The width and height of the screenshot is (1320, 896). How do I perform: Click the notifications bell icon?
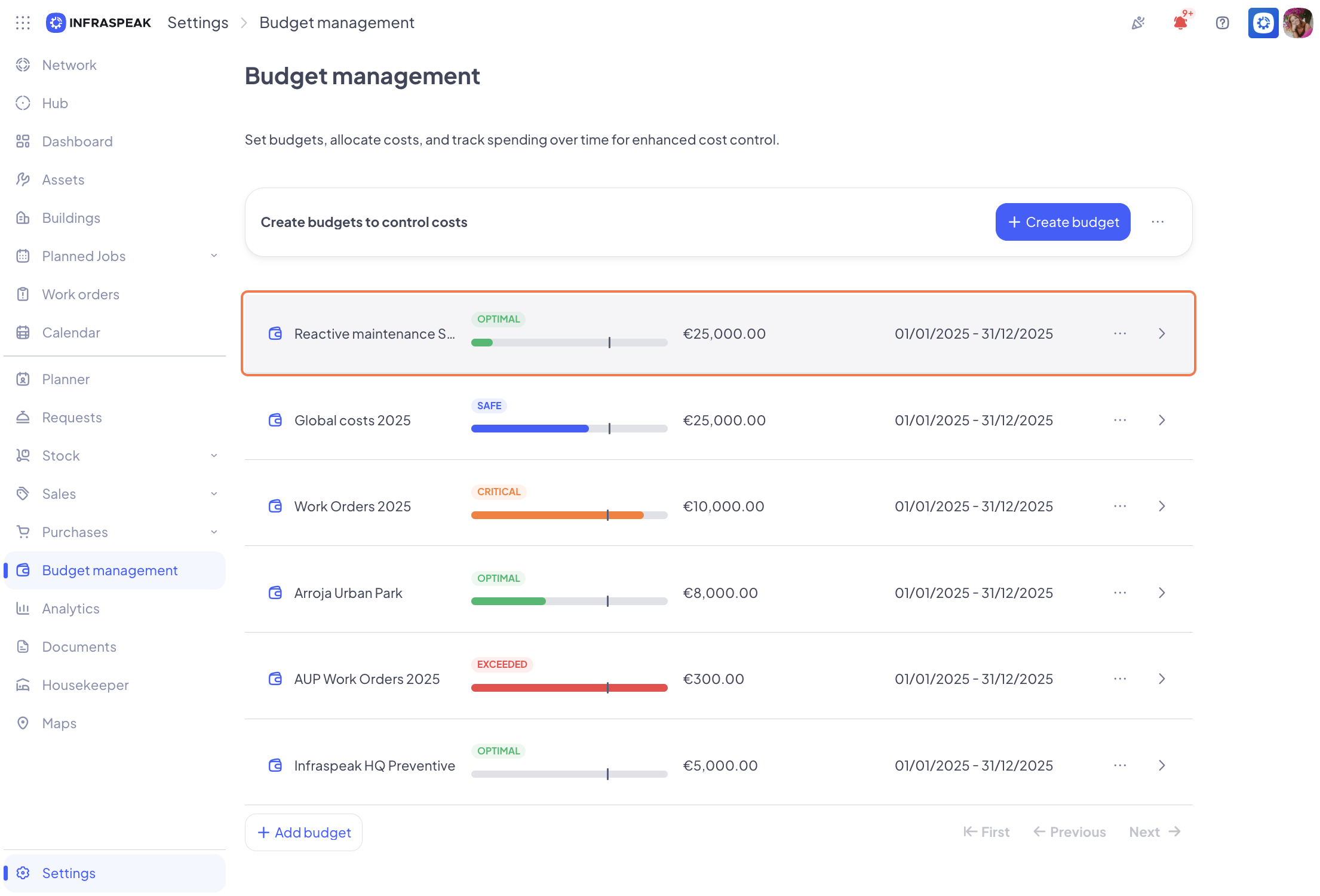pos(1180,23)
